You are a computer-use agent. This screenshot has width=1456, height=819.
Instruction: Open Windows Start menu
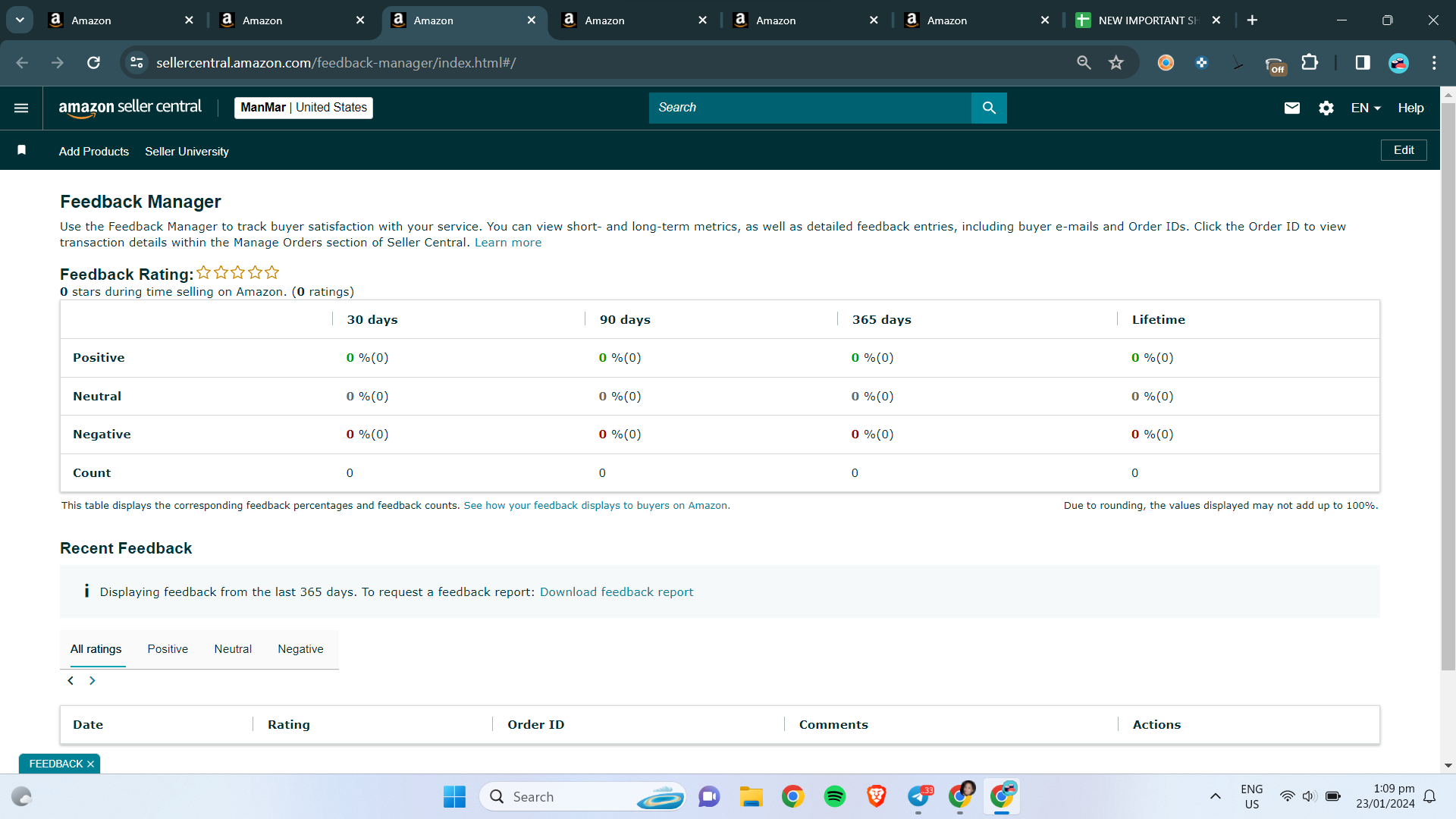[454, 796]
